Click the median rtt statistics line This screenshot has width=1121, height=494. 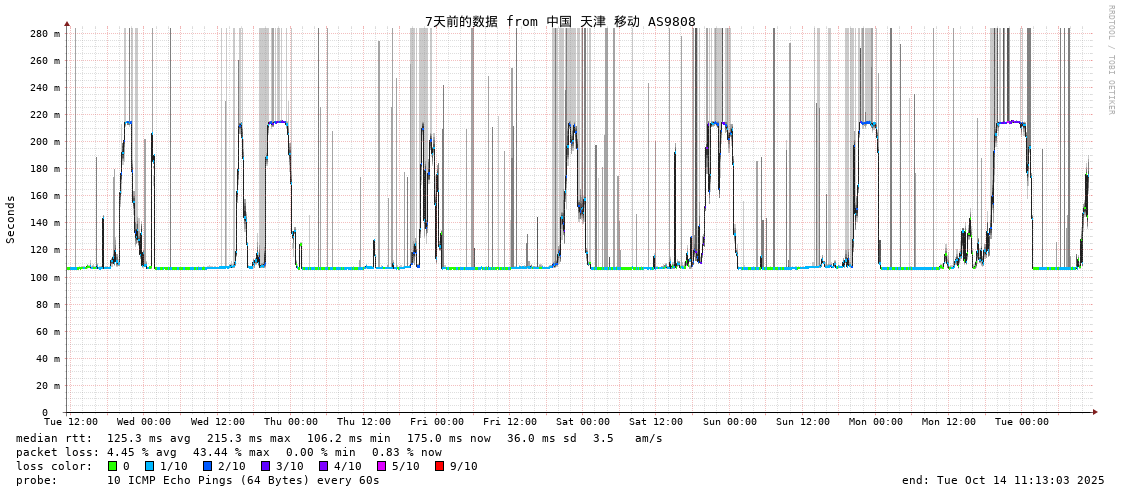(339, 438)
